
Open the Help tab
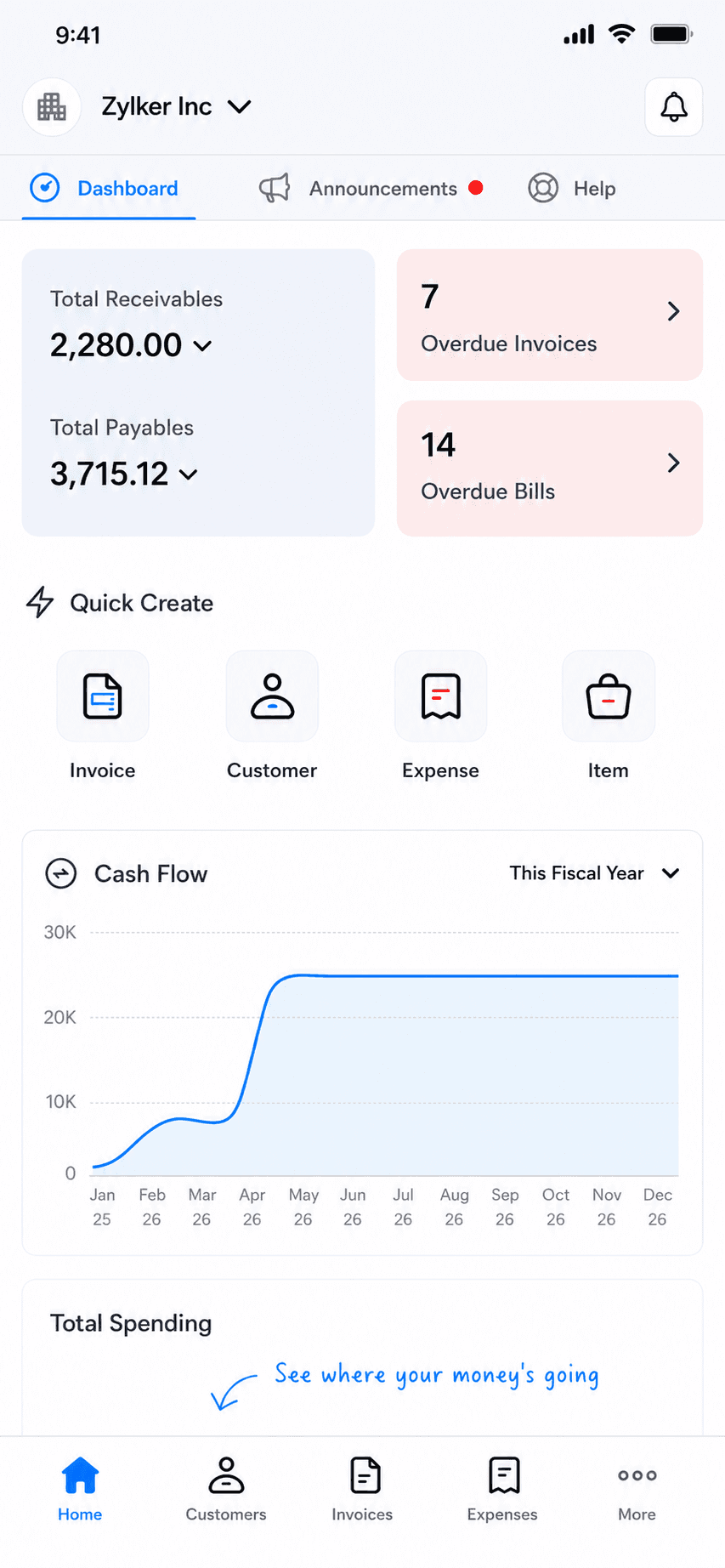click(x=572, y=188)
